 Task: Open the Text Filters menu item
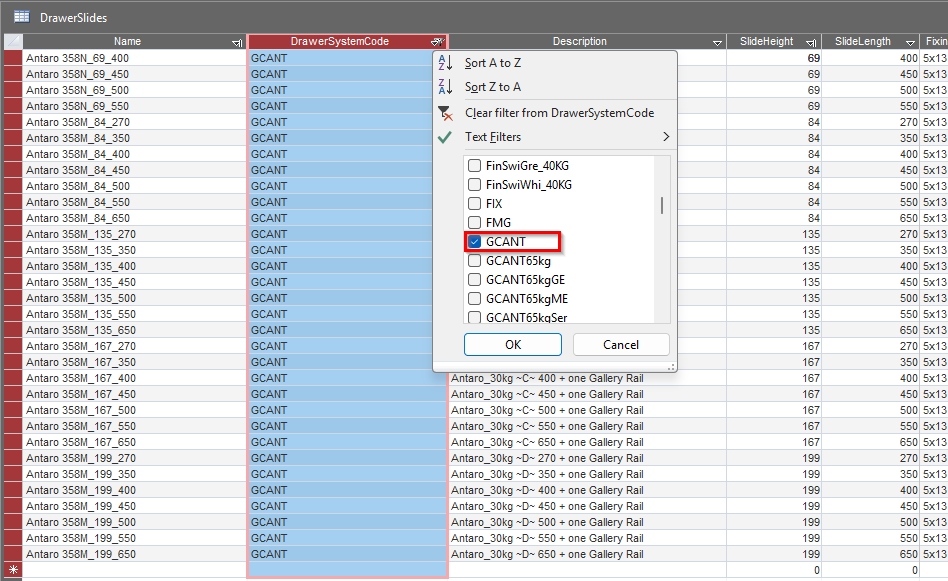pyautogui.click(x=493, y=137)
